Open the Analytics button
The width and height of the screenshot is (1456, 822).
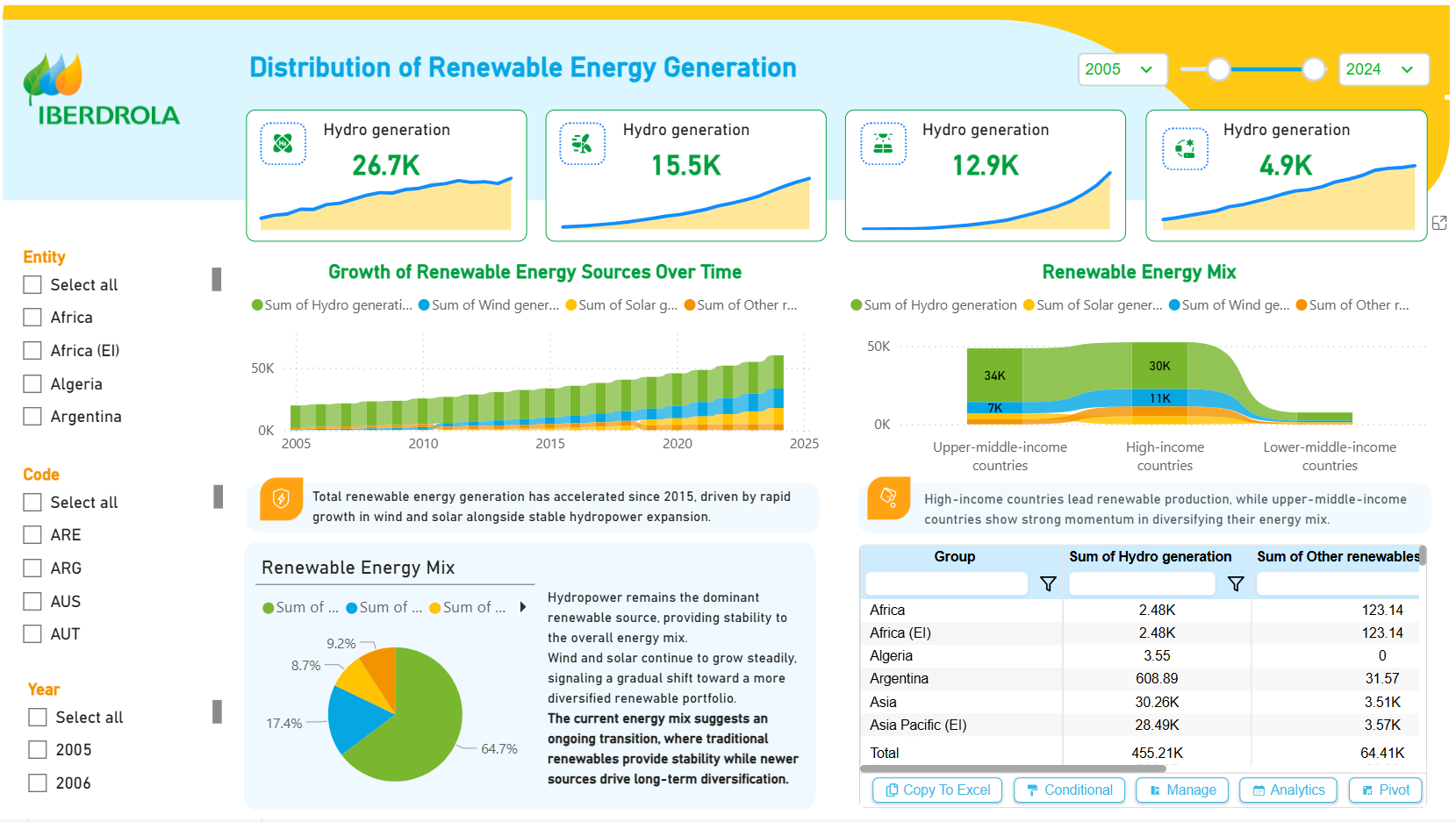coord(1288,790)
